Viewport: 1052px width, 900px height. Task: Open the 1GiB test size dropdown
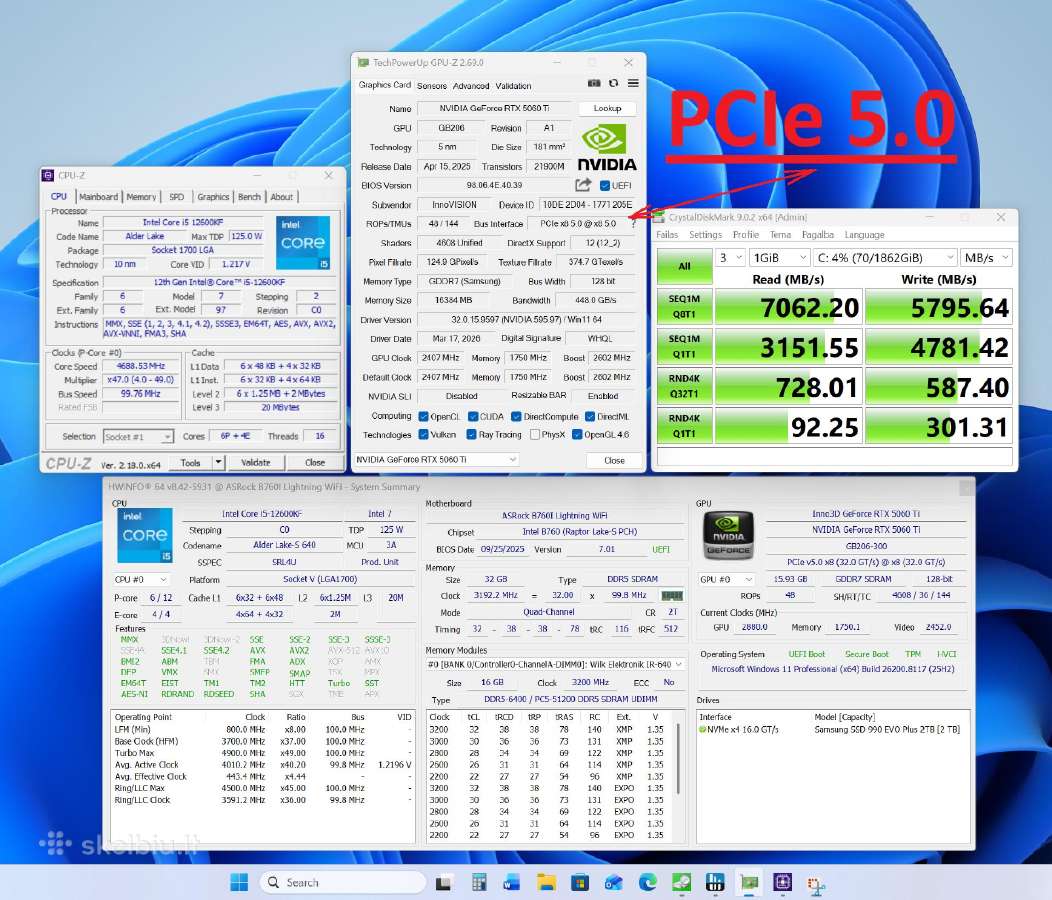[x=780, y=258]
